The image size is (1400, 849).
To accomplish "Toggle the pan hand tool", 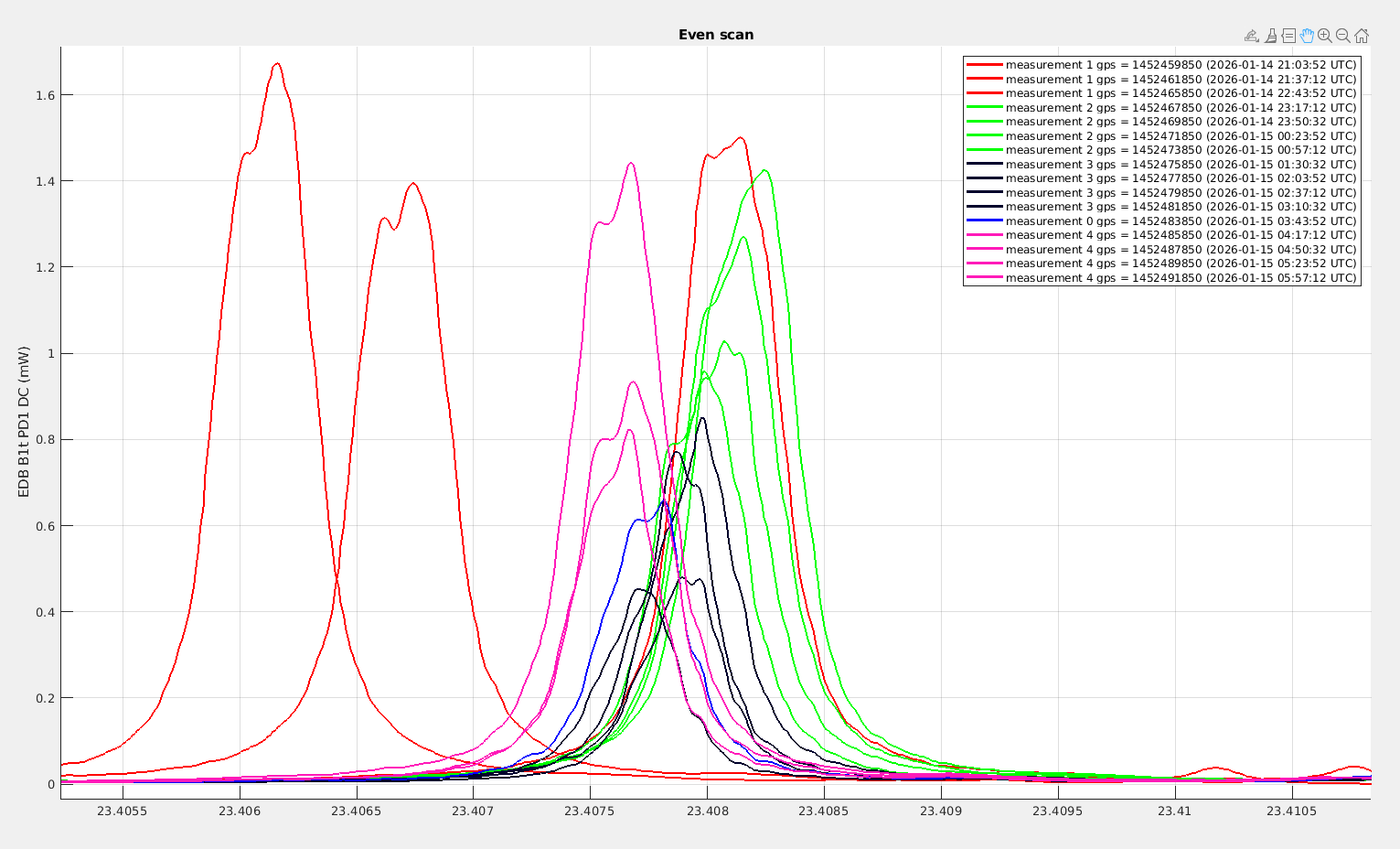I will pos(1307,36).
